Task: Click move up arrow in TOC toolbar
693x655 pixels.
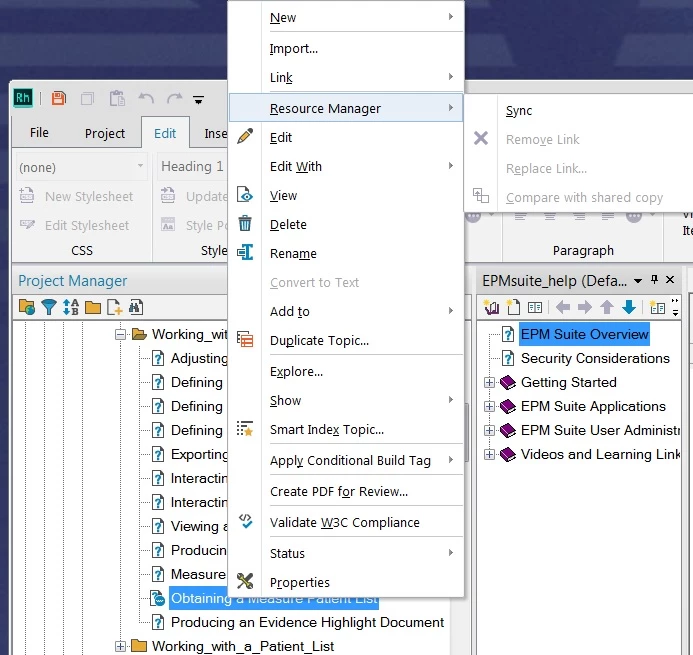Action: 607,307
